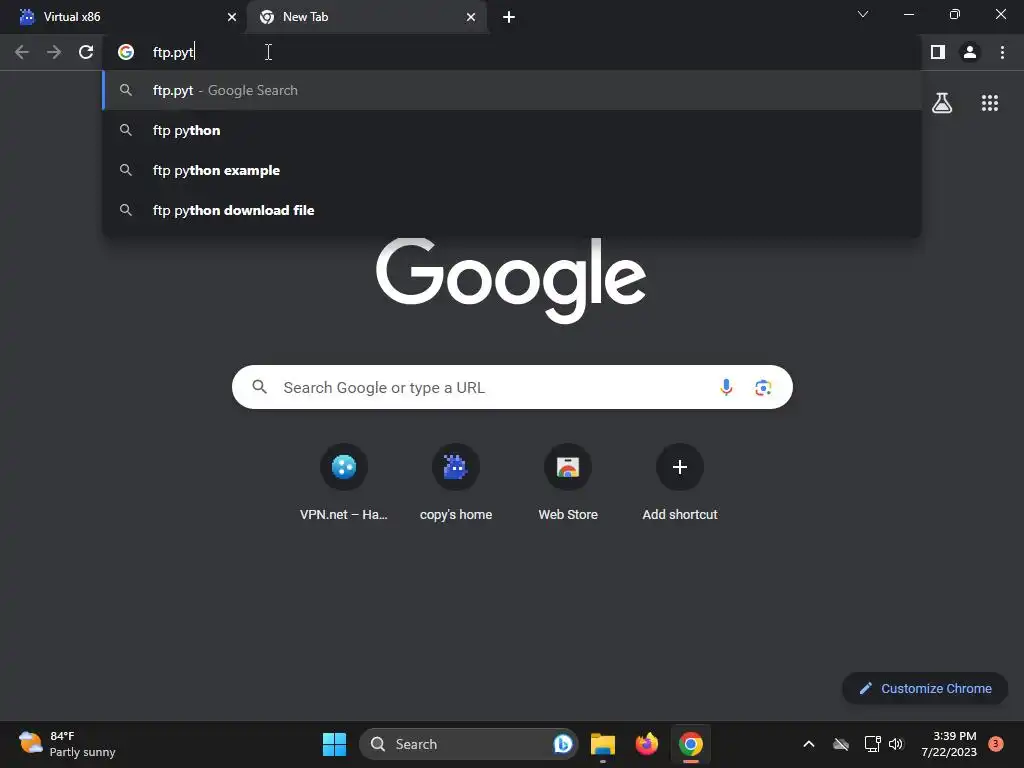Open the Windows Start menu

pos(334,744)
